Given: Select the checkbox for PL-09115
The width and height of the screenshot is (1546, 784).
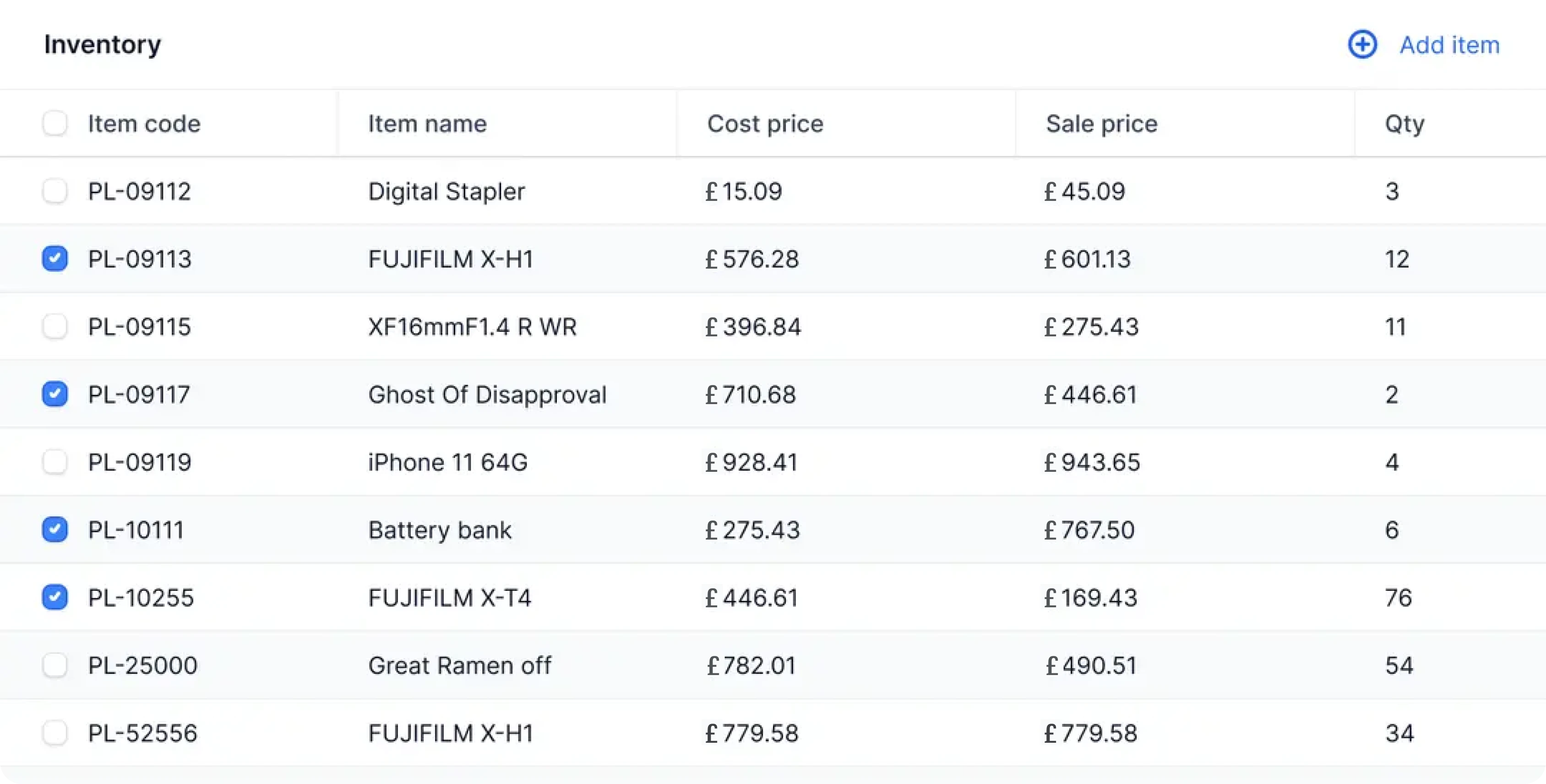Looking at the screenshot, I should [54, 326].
